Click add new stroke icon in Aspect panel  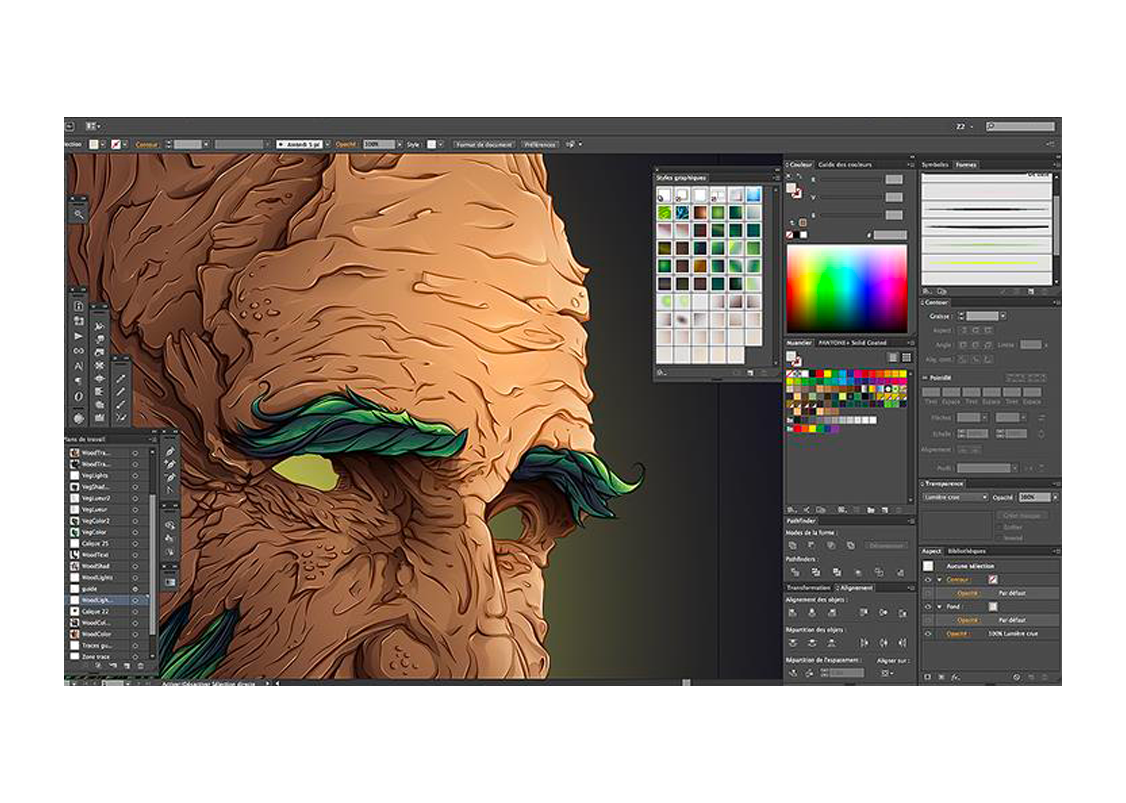click(928, 677)
